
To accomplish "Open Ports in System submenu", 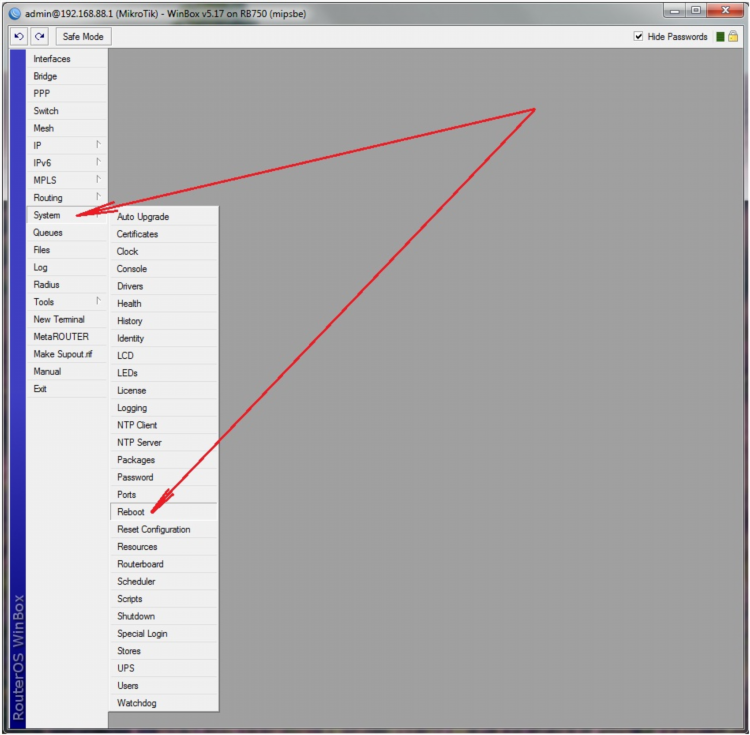I will [164, 494].
